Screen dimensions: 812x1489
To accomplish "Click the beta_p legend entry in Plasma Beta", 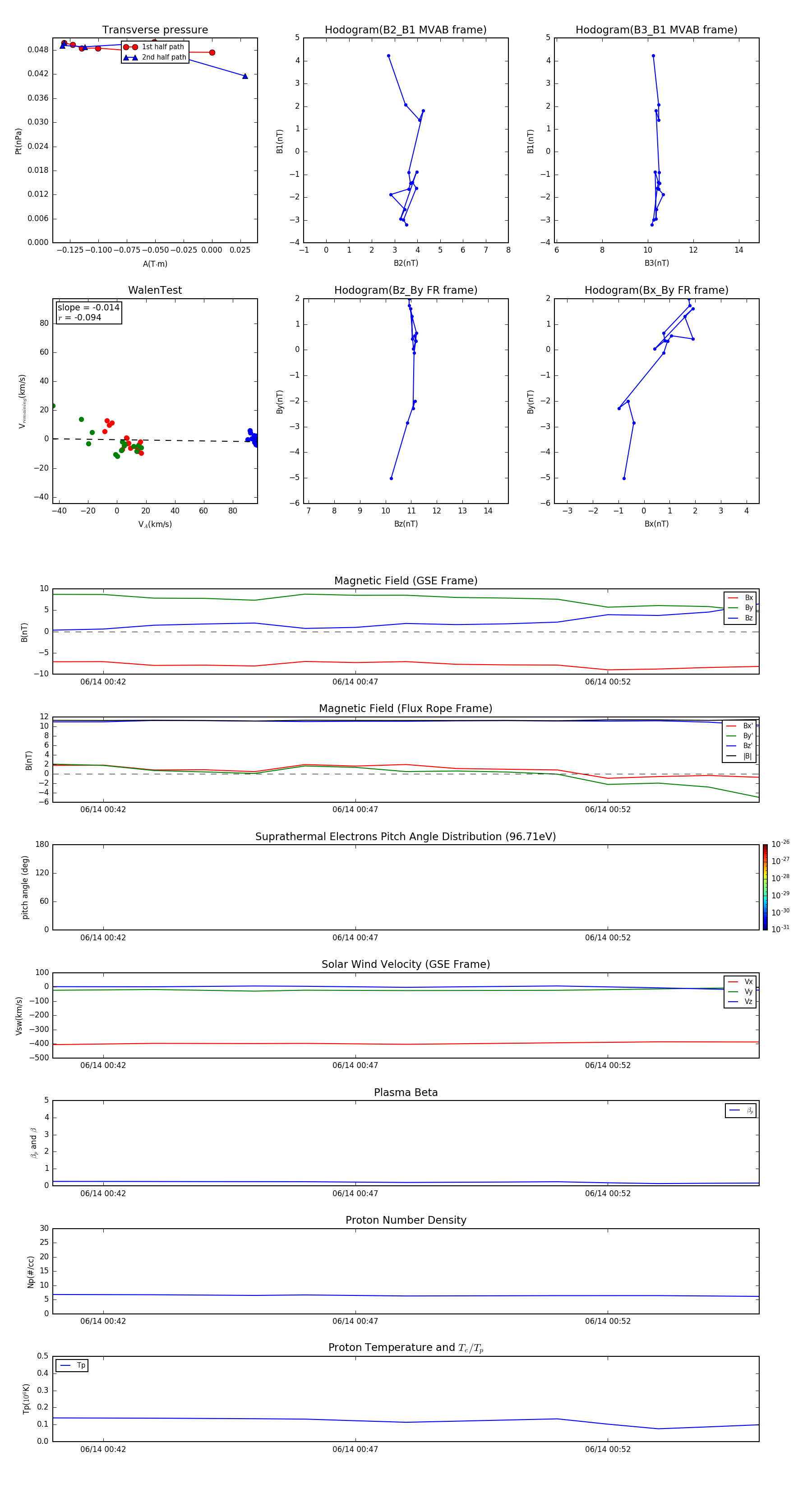I will pyautogui.click(x=741, y=1110).
